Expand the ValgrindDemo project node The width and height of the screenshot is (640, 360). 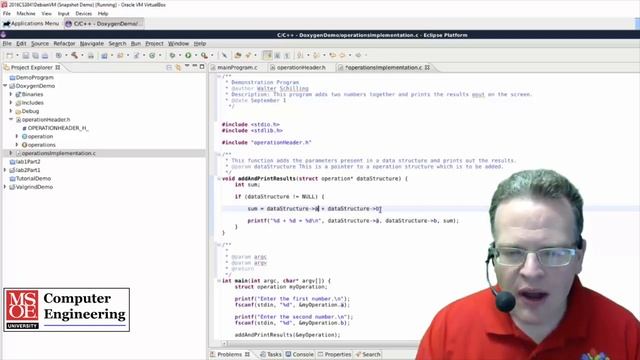point(5,187)
